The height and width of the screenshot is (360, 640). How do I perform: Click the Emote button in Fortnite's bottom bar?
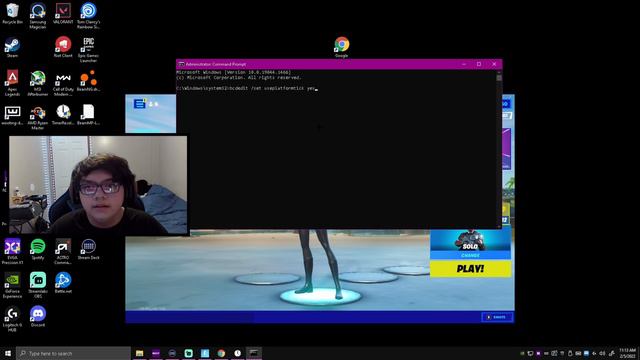[497, 317]
